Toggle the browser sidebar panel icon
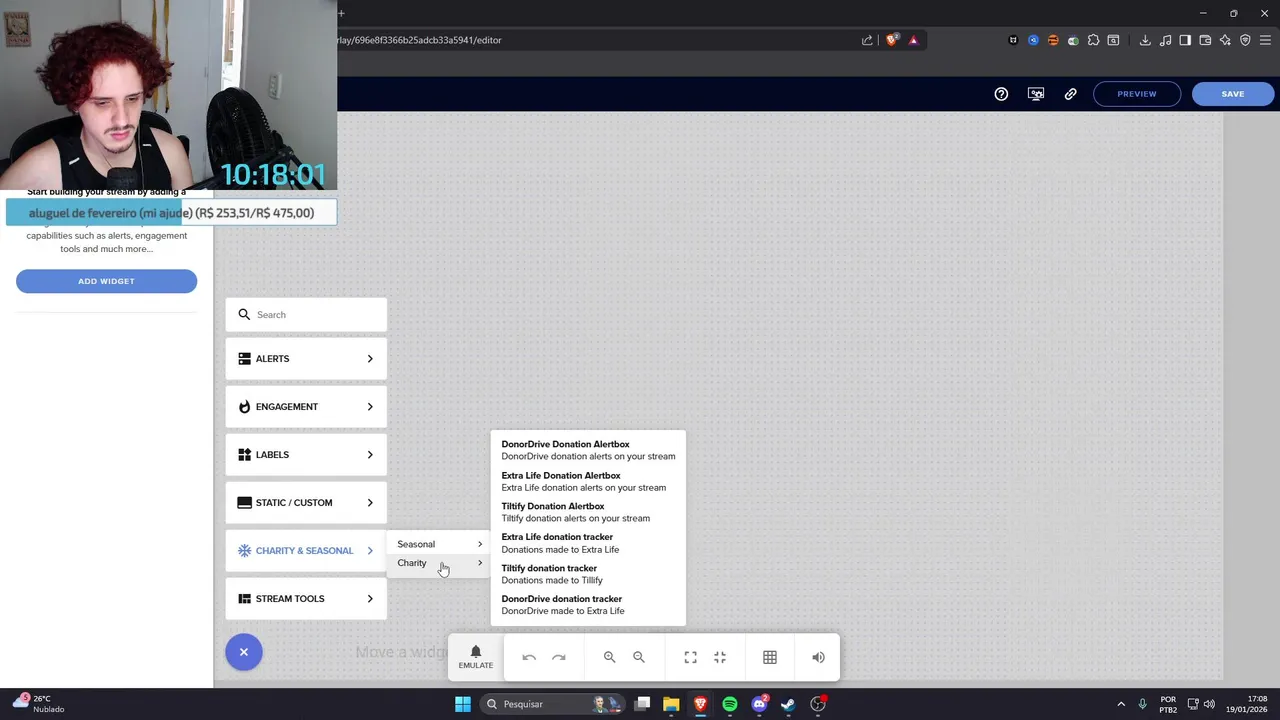1280x720 pixels. 1185,40
